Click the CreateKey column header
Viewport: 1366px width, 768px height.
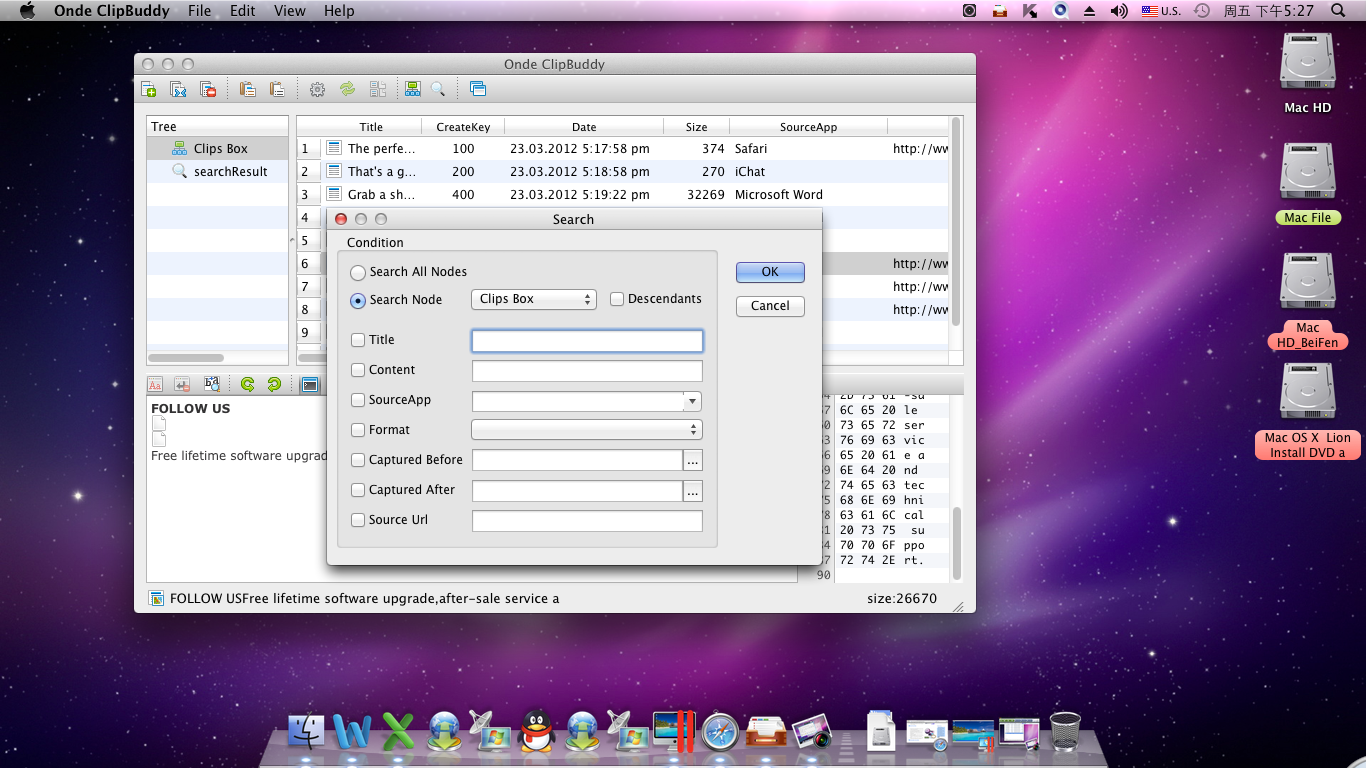pos(463,127)
